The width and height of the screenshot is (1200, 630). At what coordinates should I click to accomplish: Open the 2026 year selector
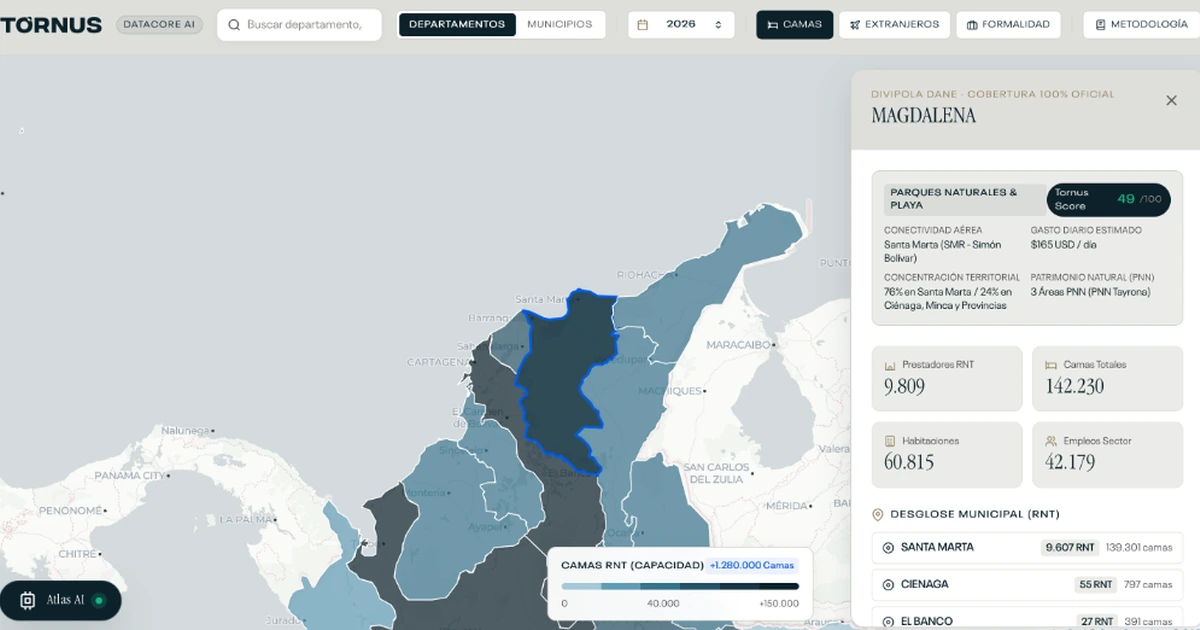681,25
